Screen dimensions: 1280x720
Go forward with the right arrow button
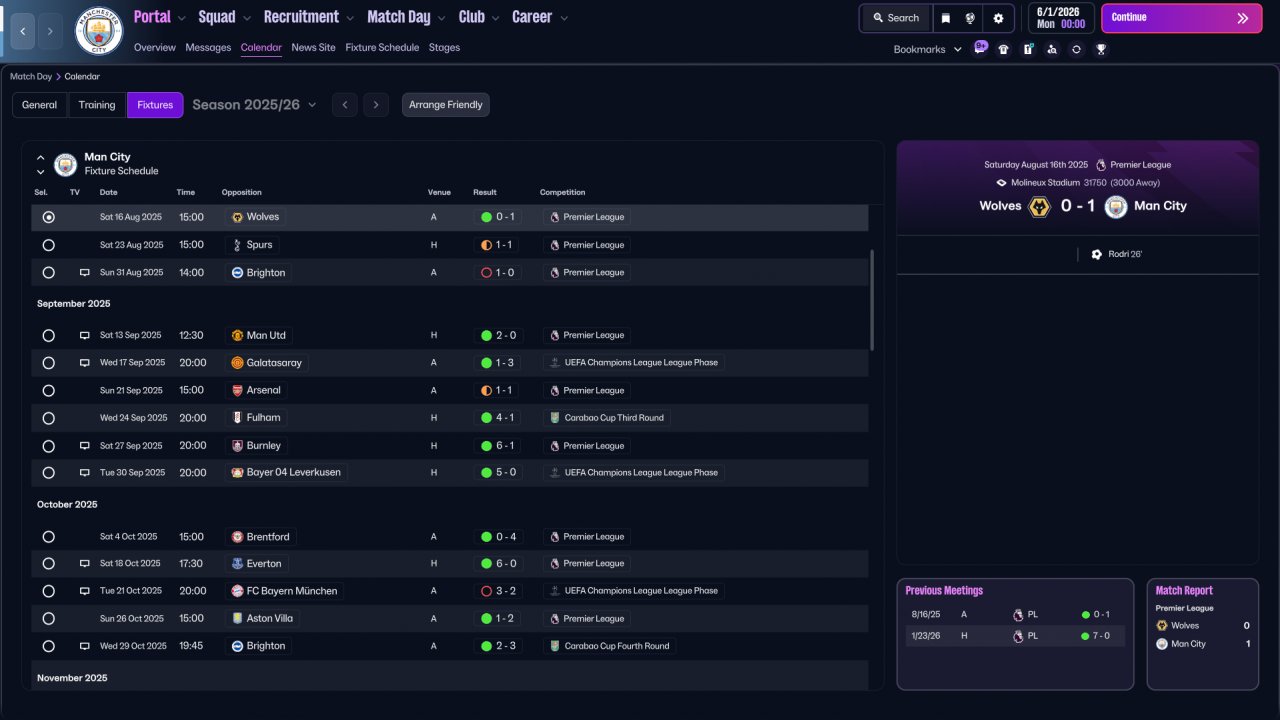tap(51, 31)
